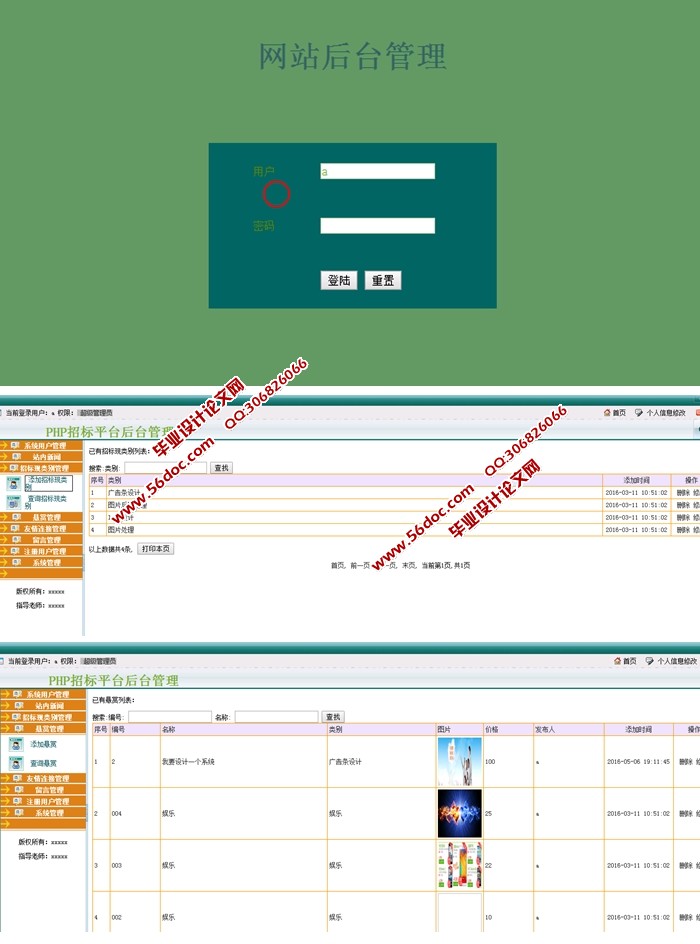Click the 添加招标类别 icon in the sidebar

[13, 483]
